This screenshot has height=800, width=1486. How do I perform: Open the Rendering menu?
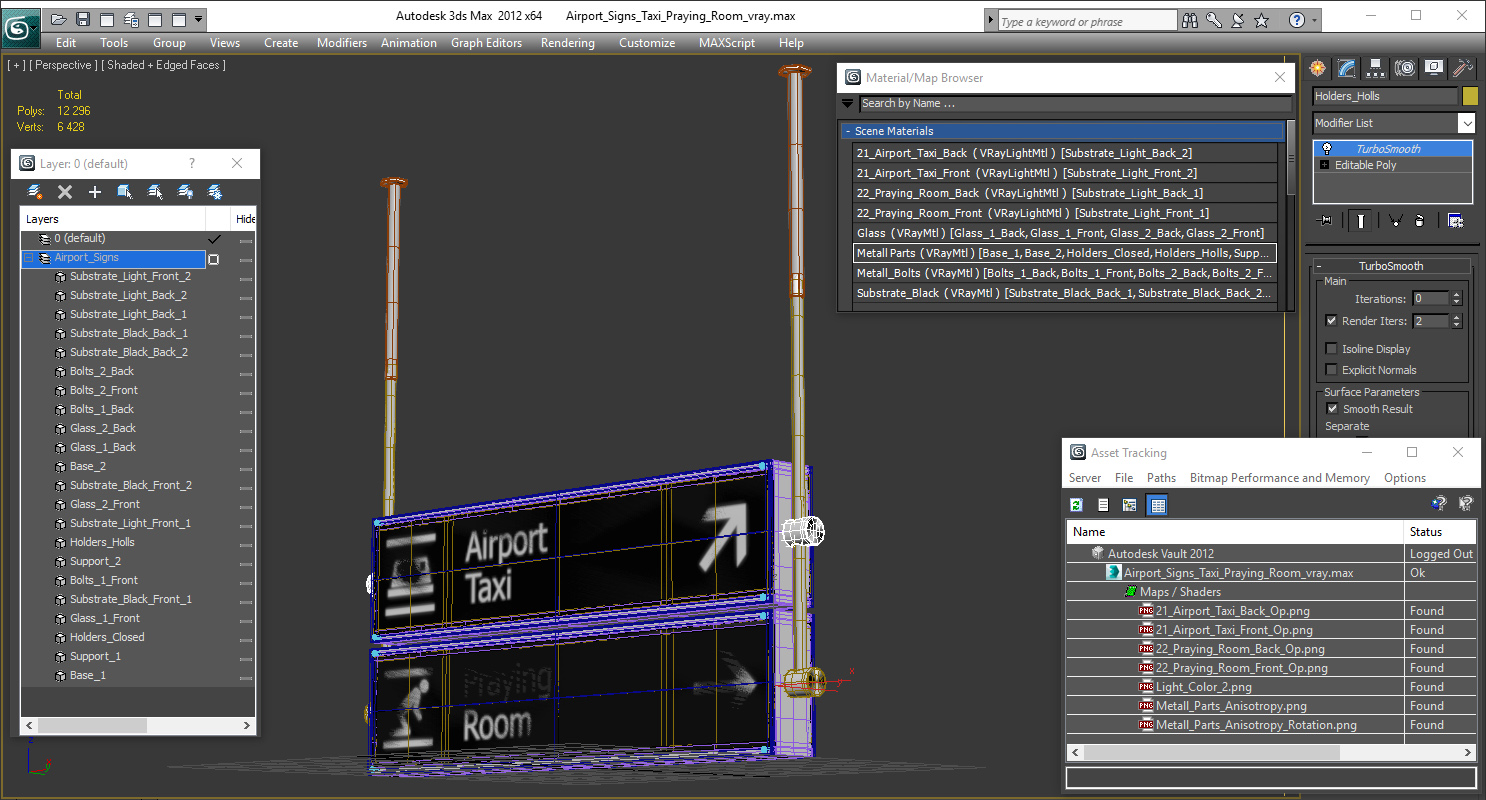click(567, 43)
